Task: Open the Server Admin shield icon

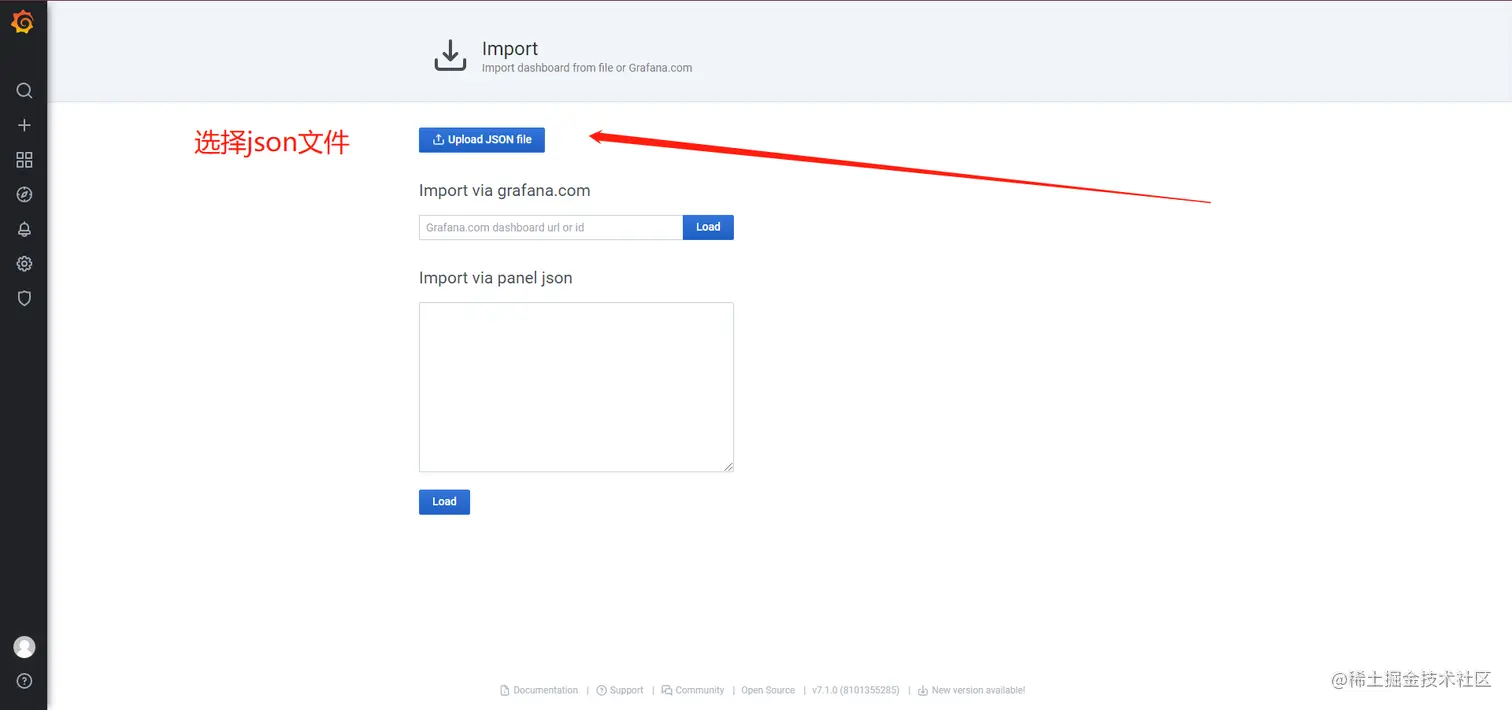Action: pos(24,298)
